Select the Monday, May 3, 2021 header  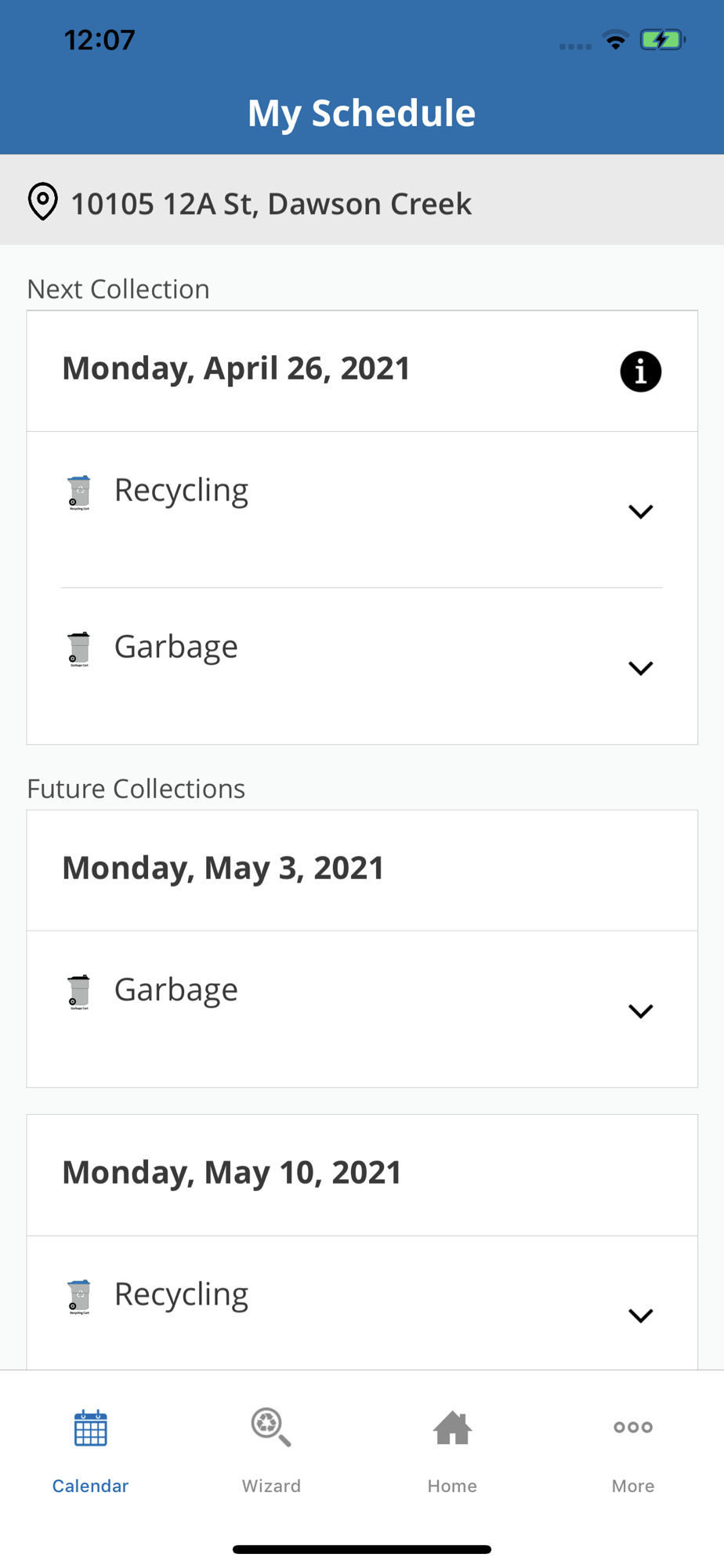click(223, 868)
